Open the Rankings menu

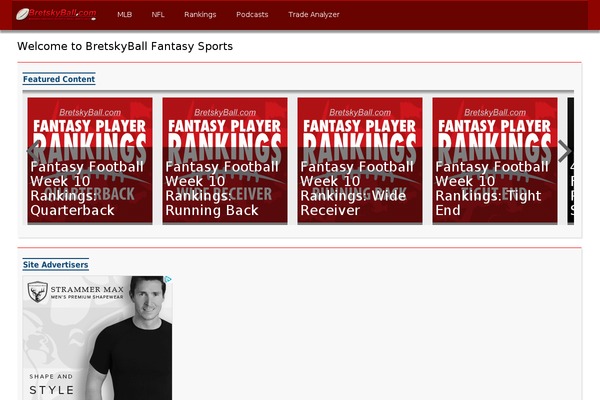click(200, 15)
